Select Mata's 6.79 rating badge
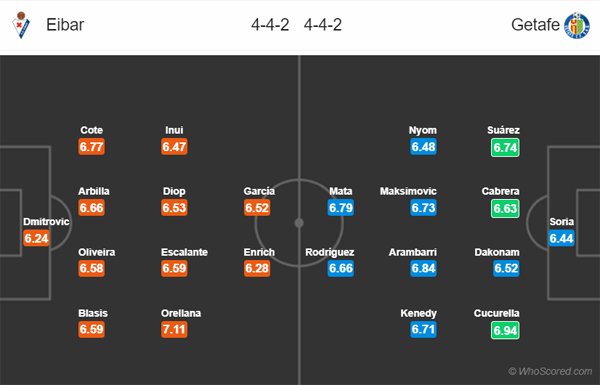Screen dimensions: 600x385 341,207
